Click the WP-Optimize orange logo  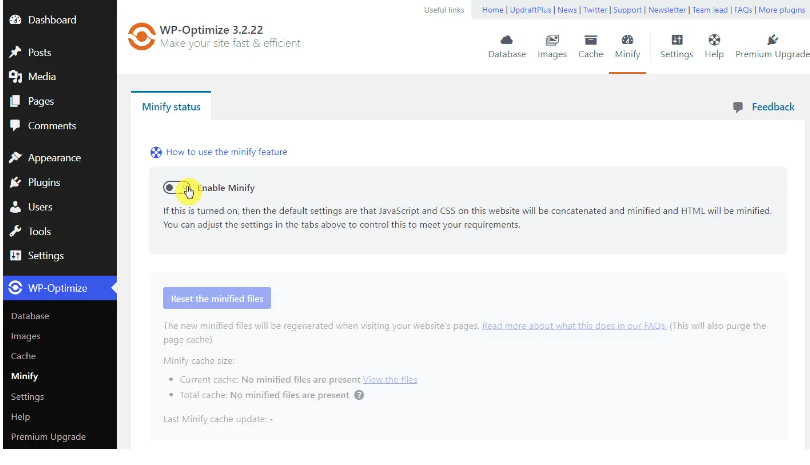(142, 36)
